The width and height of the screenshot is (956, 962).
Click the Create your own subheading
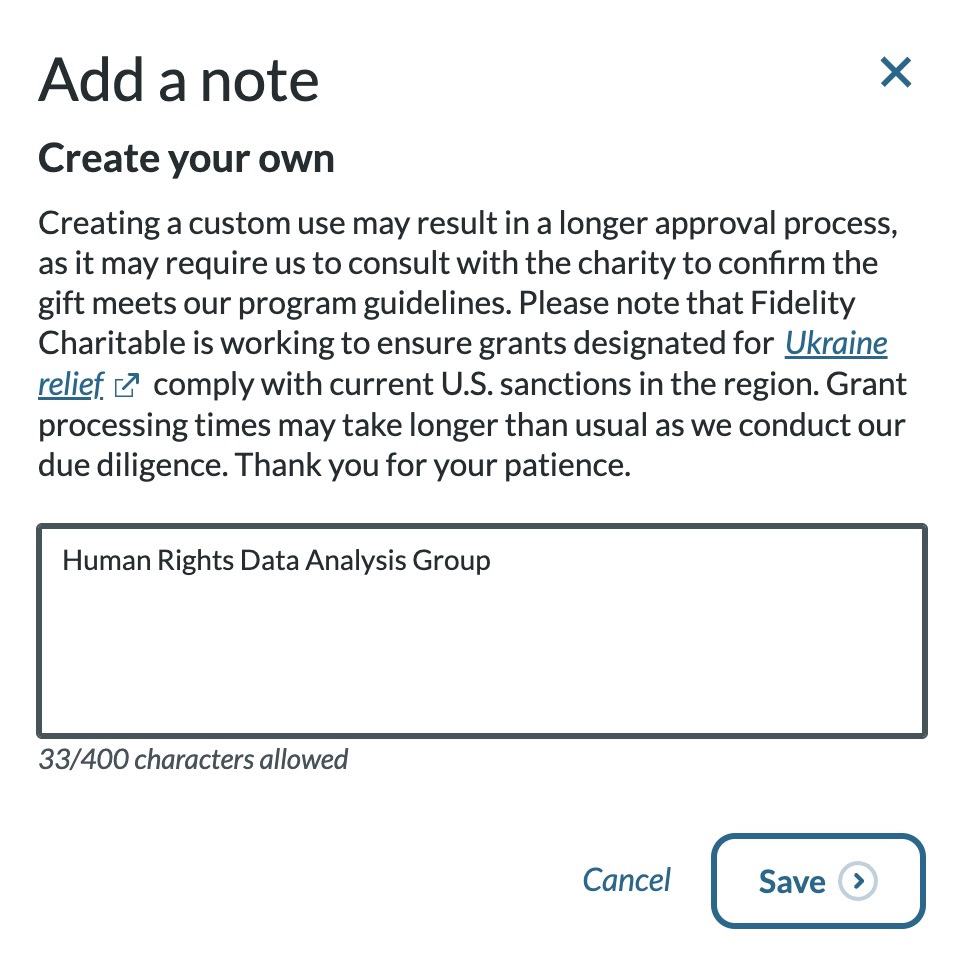tap(187, 159)
